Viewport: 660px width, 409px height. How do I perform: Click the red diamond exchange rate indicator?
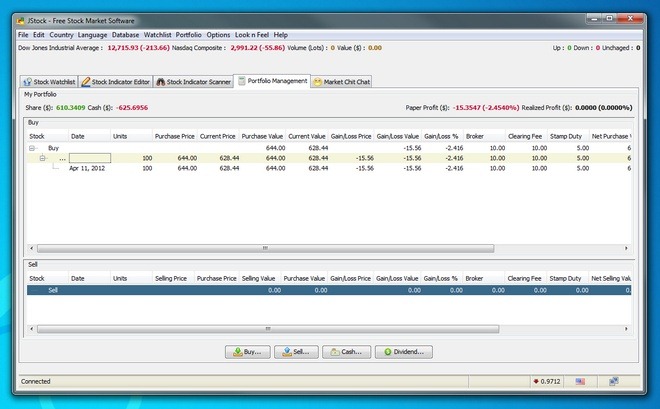536,381
